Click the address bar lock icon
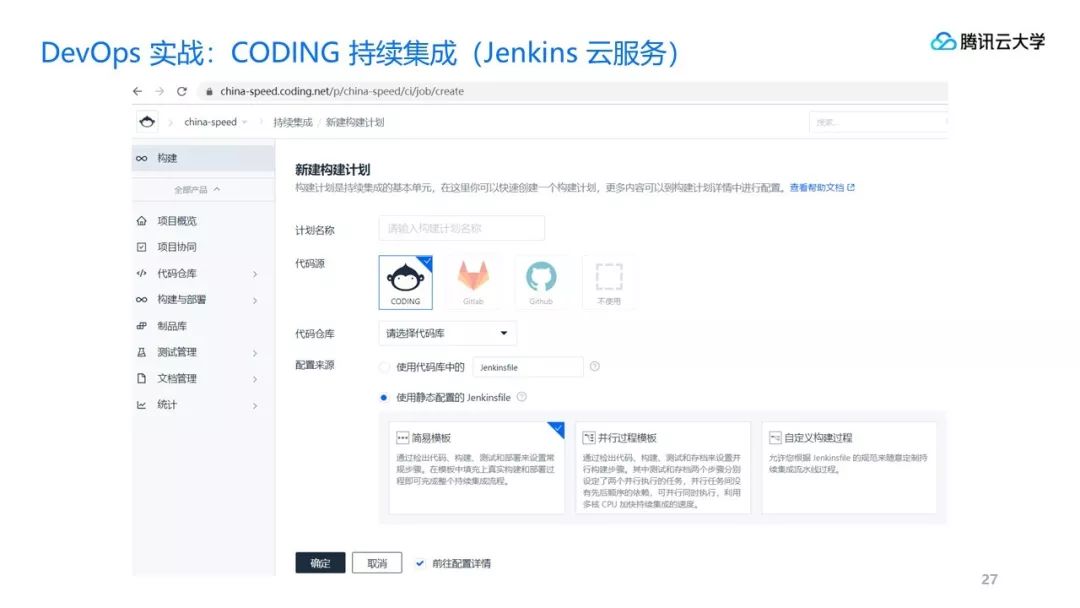 (209, 91)
